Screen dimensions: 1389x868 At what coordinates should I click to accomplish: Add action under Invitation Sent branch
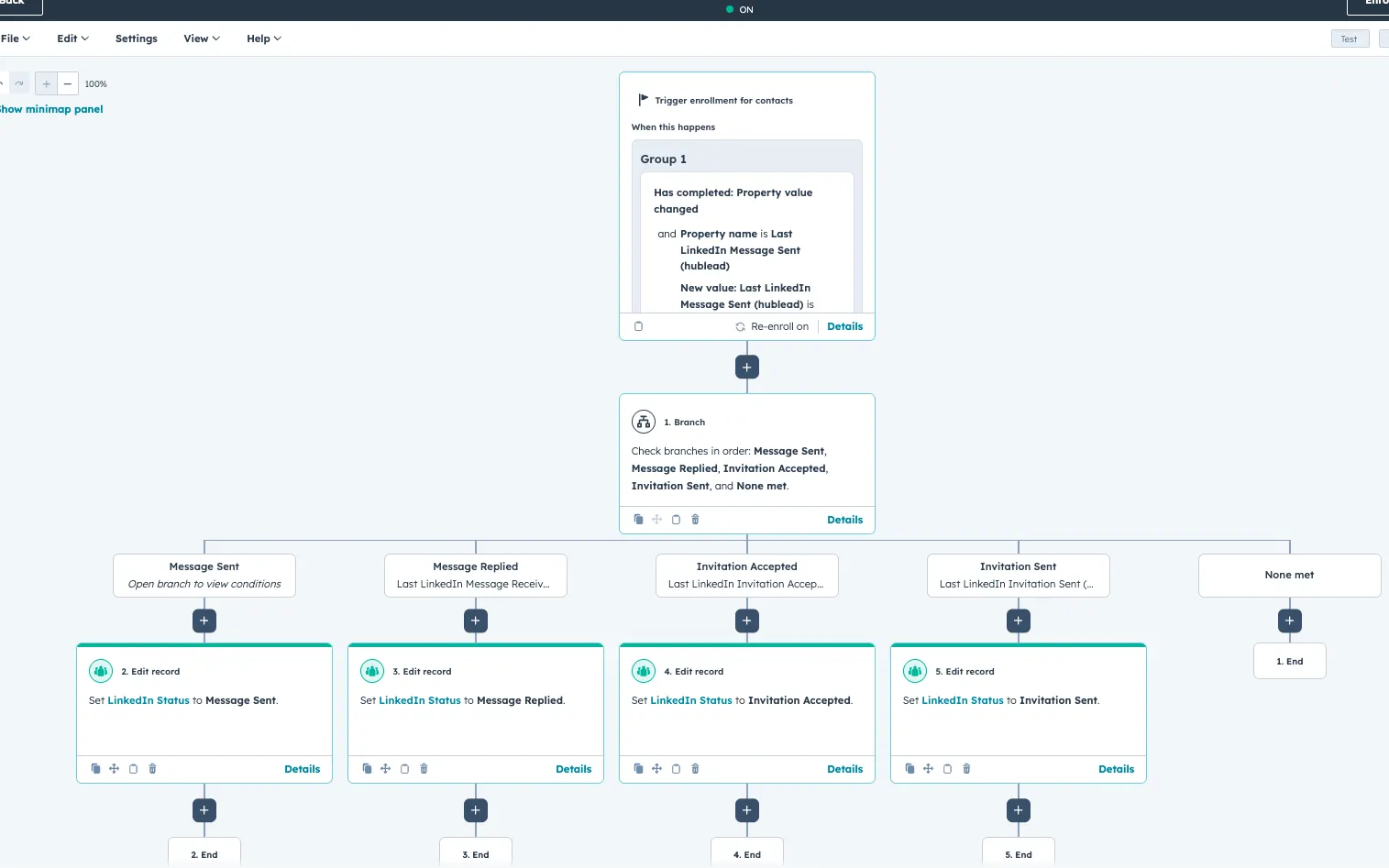point(1019,621)
